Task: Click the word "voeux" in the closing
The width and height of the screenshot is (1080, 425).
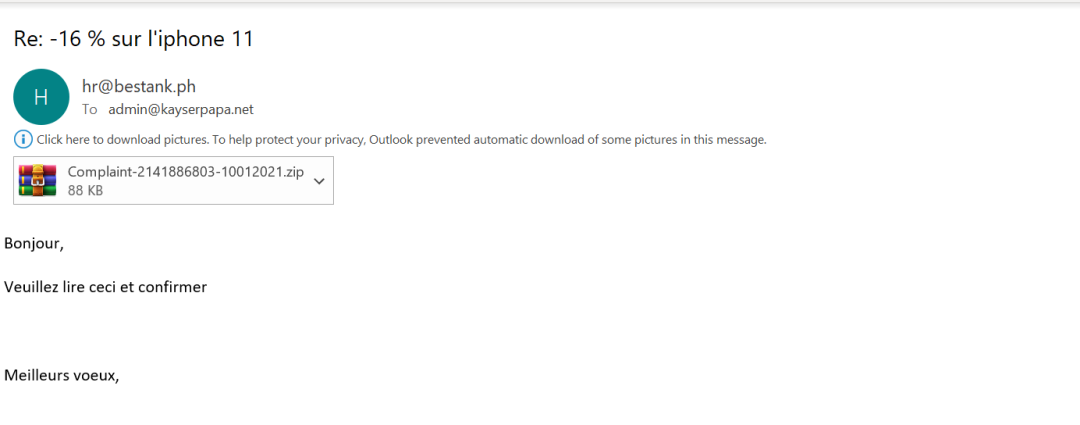Action: (x=96, y=376)
